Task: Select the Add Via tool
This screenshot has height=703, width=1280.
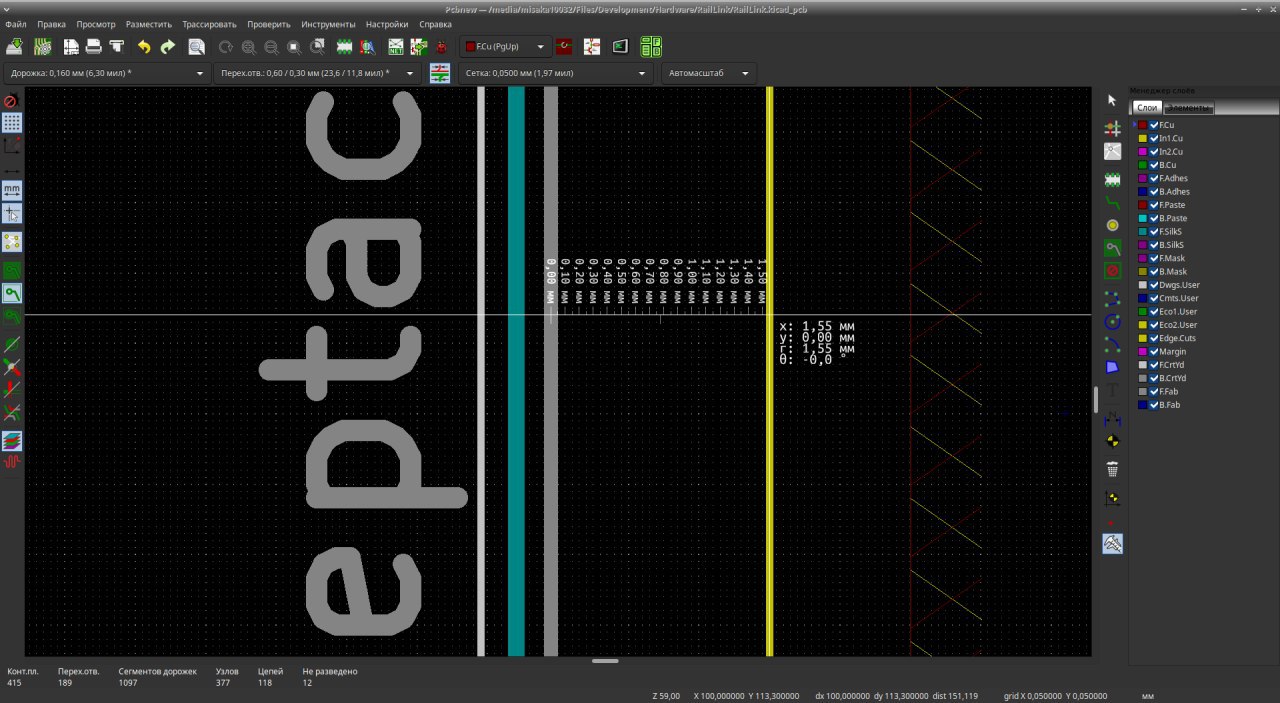Action: pyautogui.click(x=1112, y=225)
